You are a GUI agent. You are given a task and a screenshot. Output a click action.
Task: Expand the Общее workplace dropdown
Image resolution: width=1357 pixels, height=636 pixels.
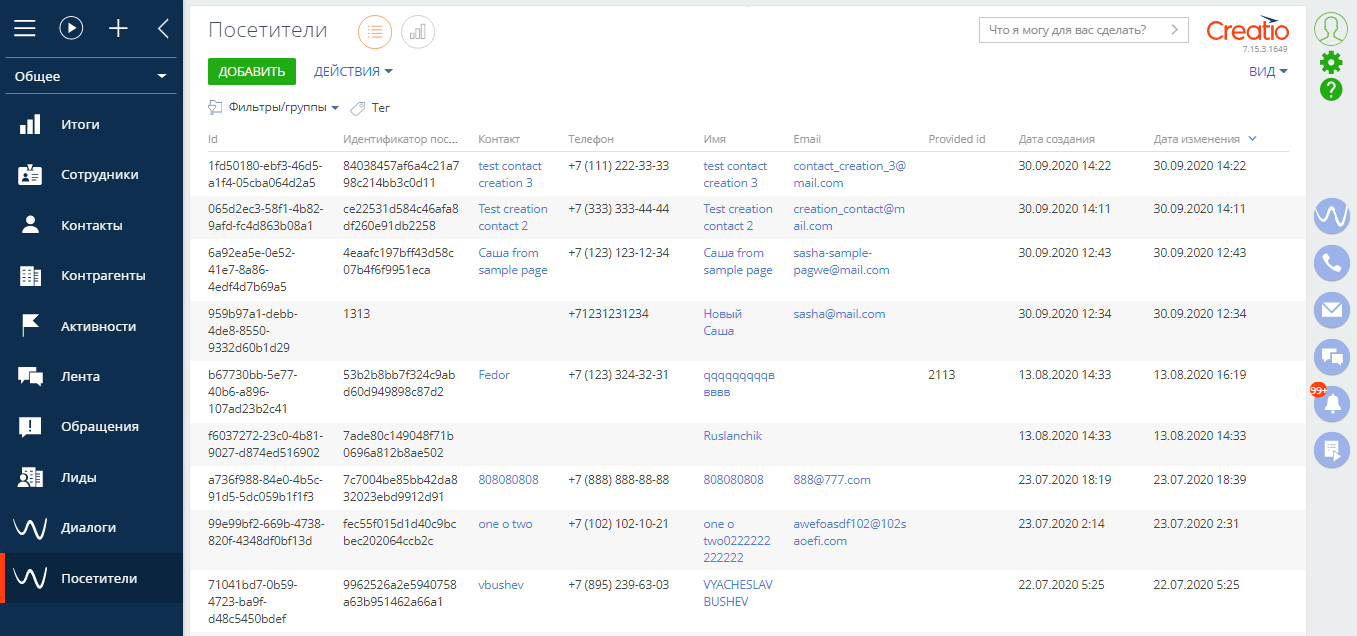[91, 77]
